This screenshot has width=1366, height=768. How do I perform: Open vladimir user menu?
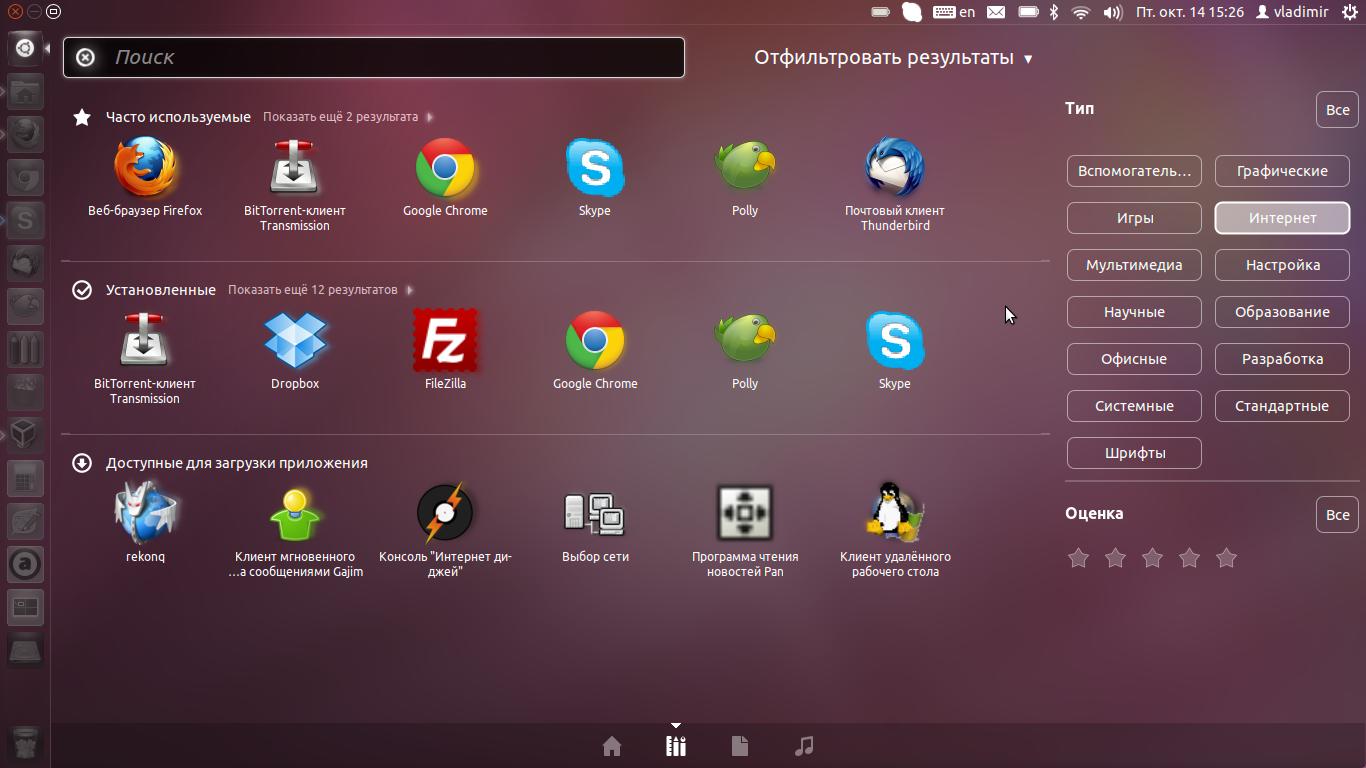click(1292, 12)
